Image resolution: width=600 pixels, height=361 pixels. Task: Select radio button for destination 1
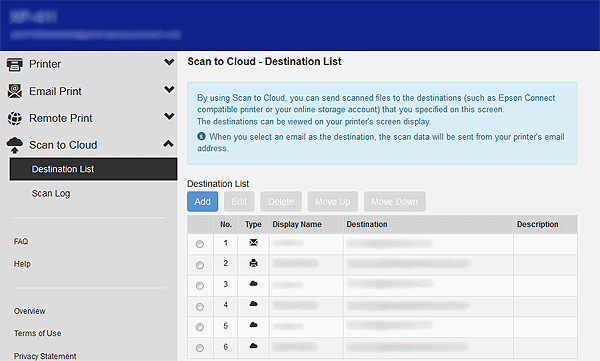[x=200, y=244]
